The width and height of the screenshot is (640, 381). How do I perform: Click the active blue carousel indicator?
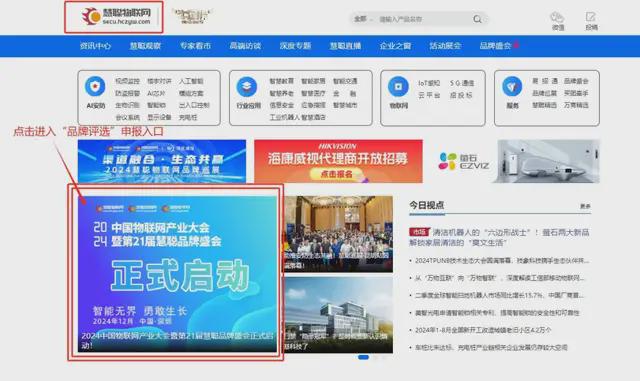pos(363,357)
